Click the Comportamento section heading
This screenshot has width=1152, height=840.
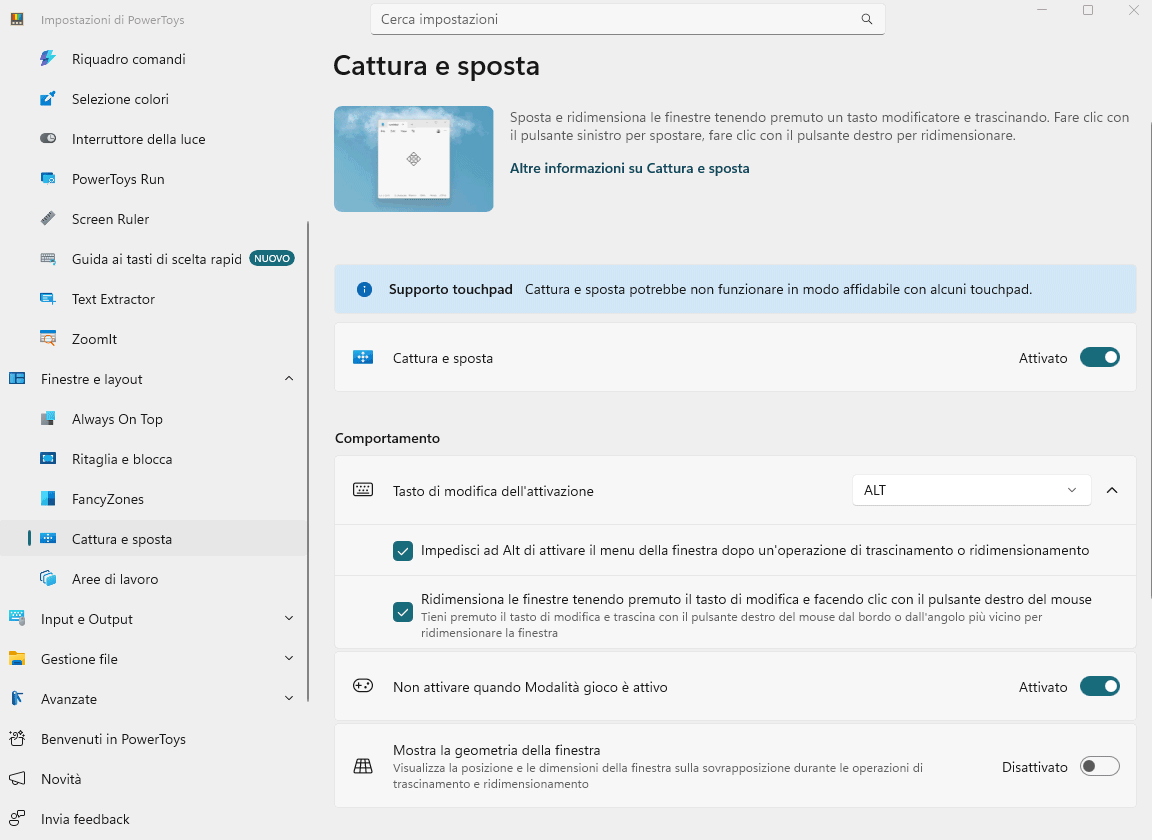pyautogui.click(x=387, y=438)
